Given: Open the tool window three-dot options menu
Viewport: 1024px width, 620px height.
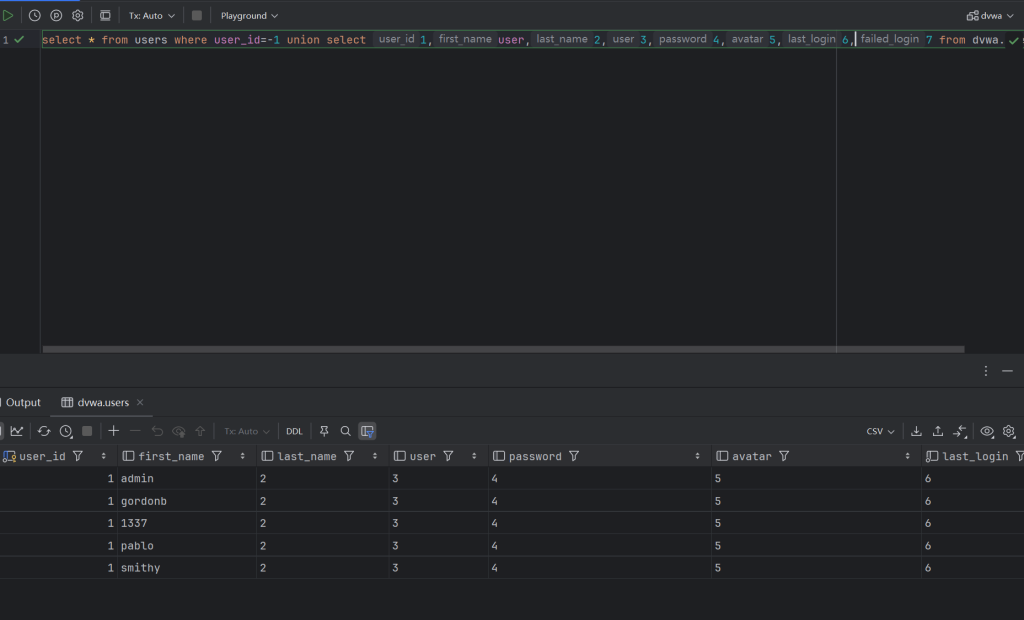Looking at the screenshot, I should click(x=985, y=371).
